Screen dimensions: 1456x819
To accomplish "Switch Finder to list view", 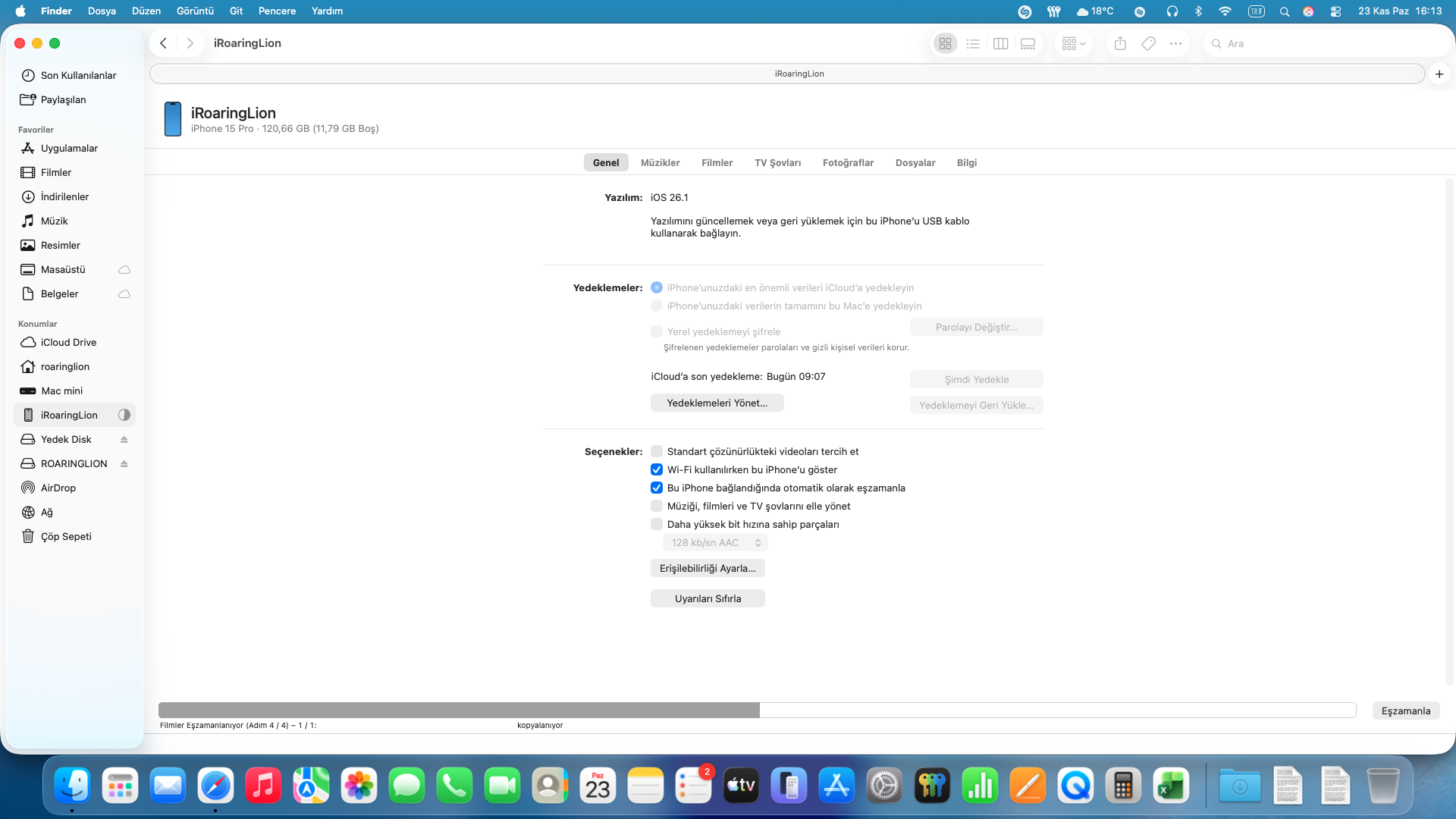I will pyautogui.click(x=973, y=44).
